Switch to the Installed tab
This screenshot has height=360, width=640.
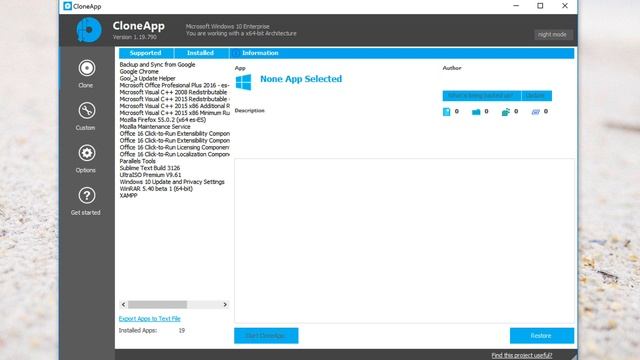click(200, 53)
